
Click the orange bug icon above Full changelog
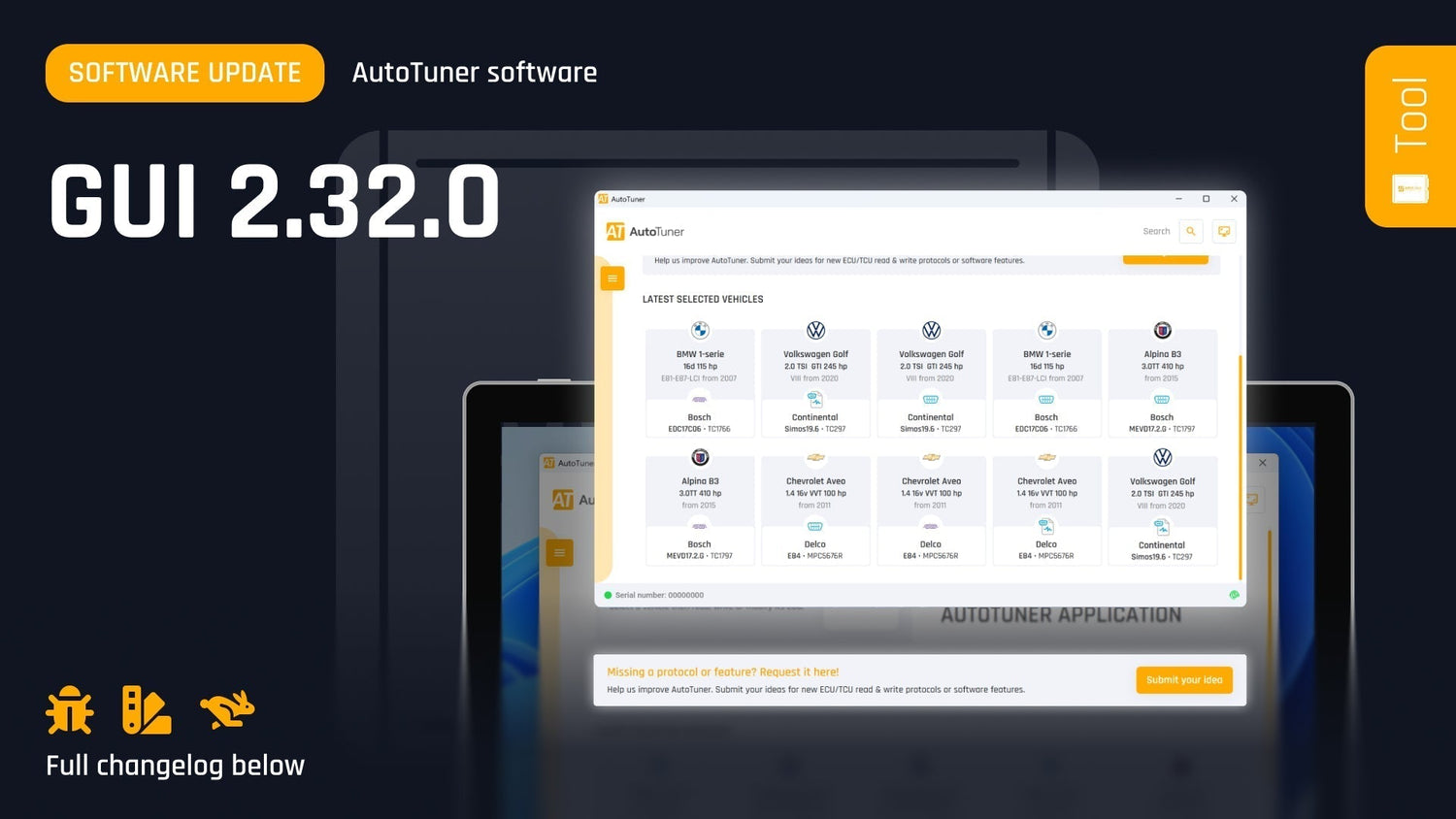coord(70,709)
